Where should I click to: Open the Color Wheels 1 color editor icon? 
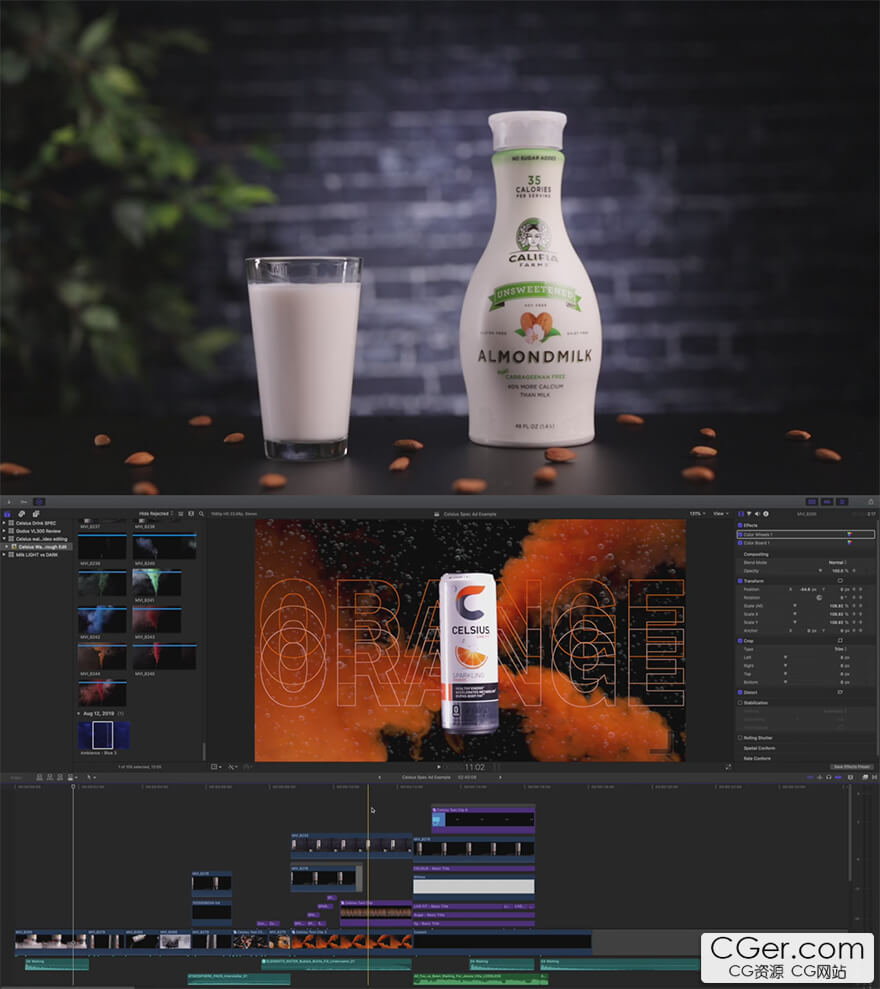[x=849, y=534]
